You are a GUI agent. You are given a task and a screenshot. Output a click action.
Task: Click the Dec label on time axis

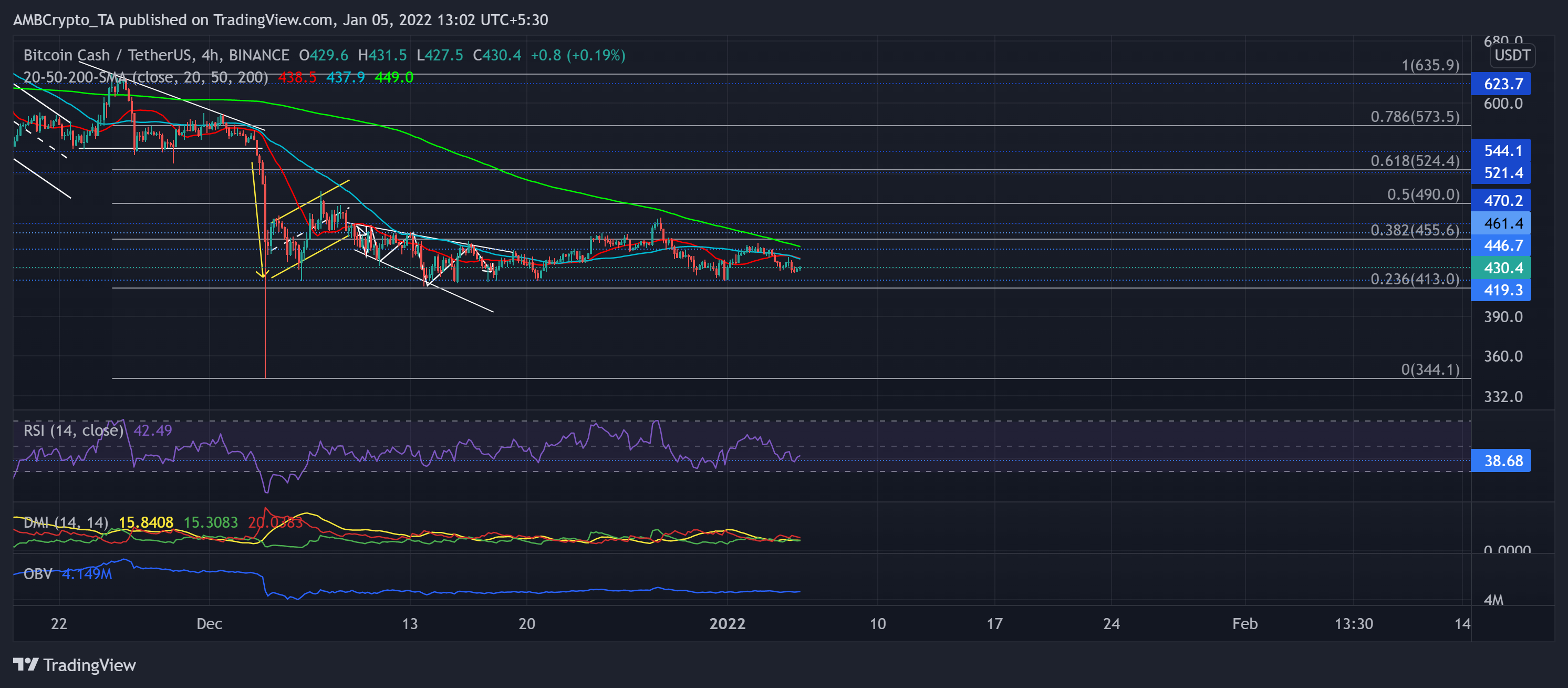click(209, 623)
